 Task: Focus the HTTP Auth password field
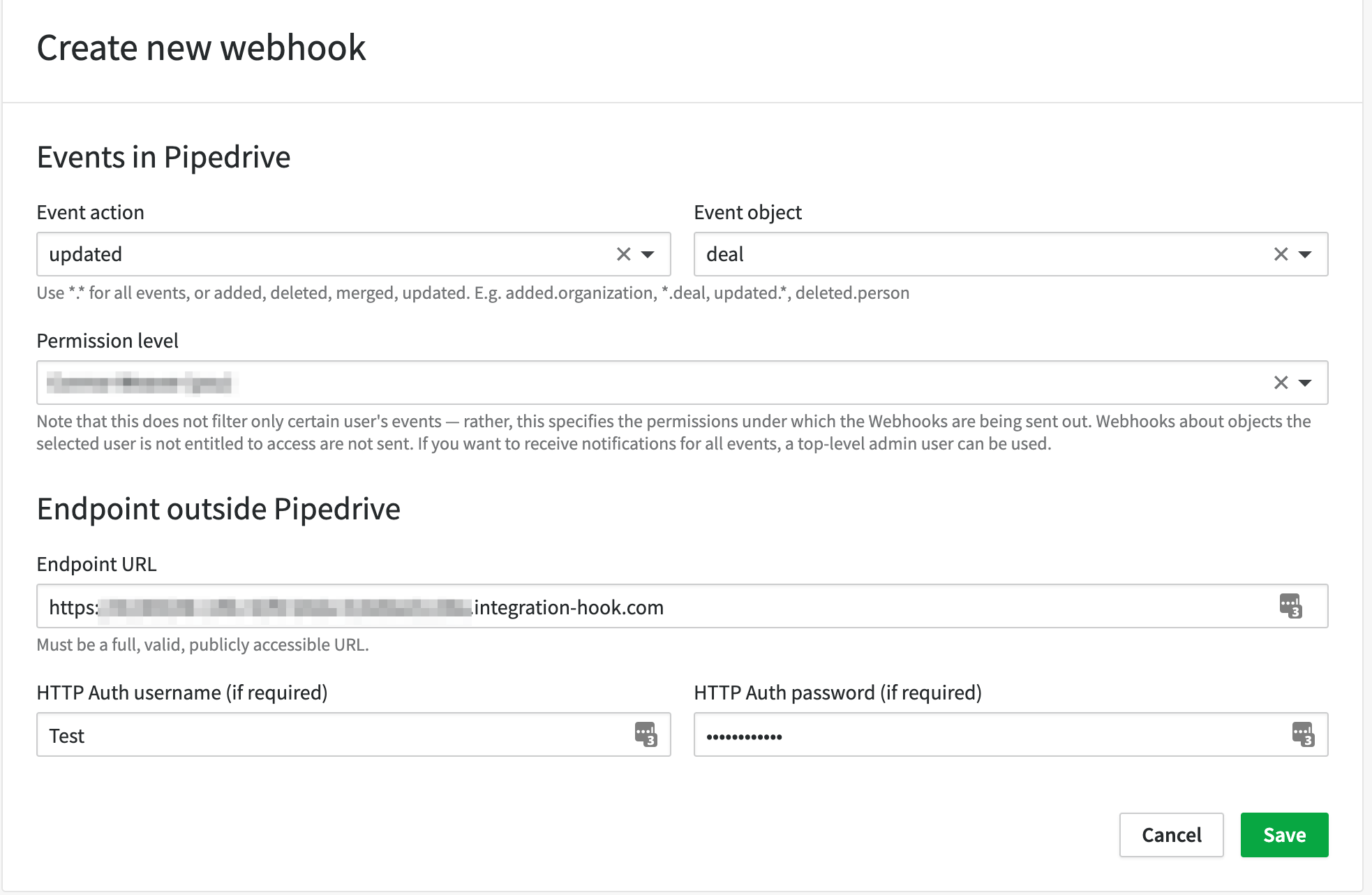pyautogui.click(x=1011, y=734)
